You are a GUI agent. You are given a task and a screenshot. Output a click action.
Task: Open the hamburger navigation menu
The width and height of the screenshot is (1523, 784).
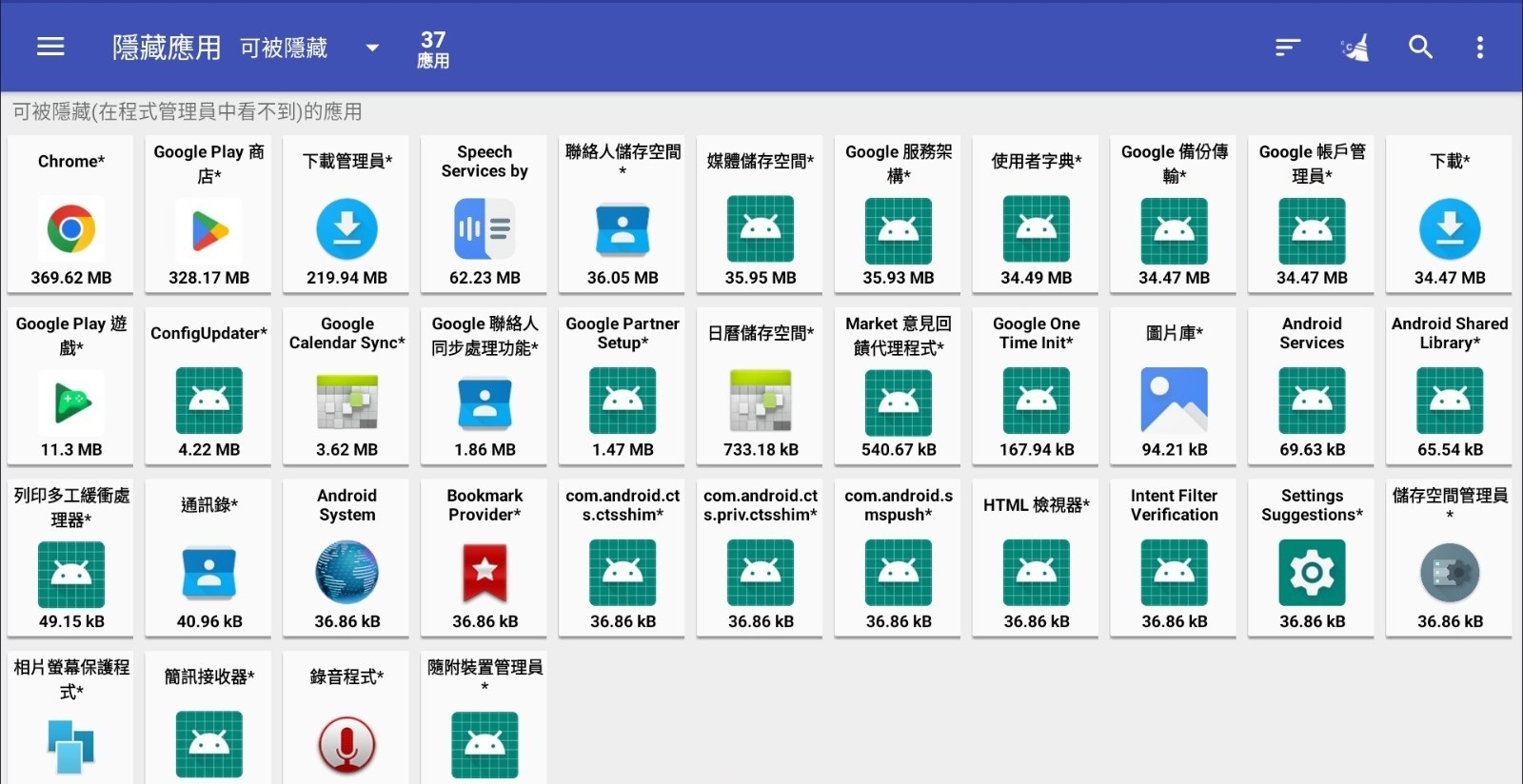coord(50,47)
